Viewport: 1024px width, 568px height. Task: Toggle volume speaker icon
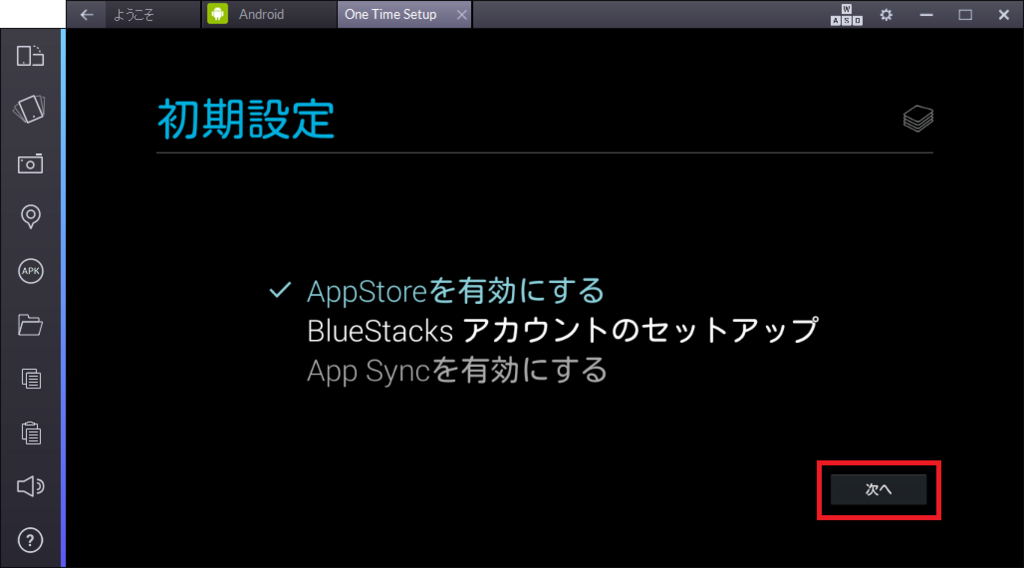click(x=31, y=486)
